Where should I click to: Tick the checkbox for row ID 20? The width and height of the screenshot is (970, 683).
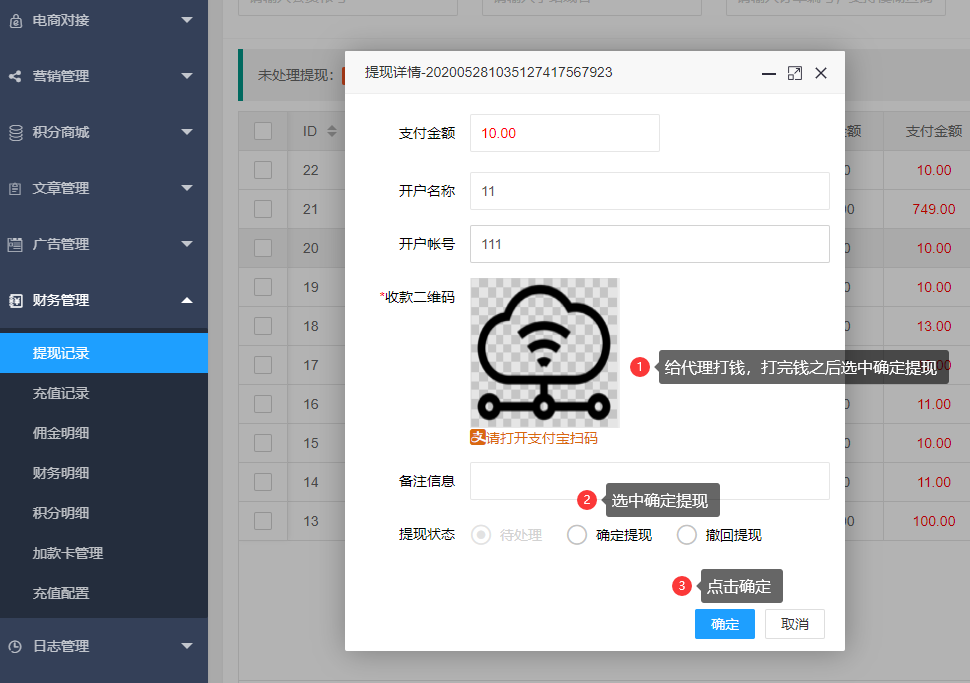[x=263, y=248]
